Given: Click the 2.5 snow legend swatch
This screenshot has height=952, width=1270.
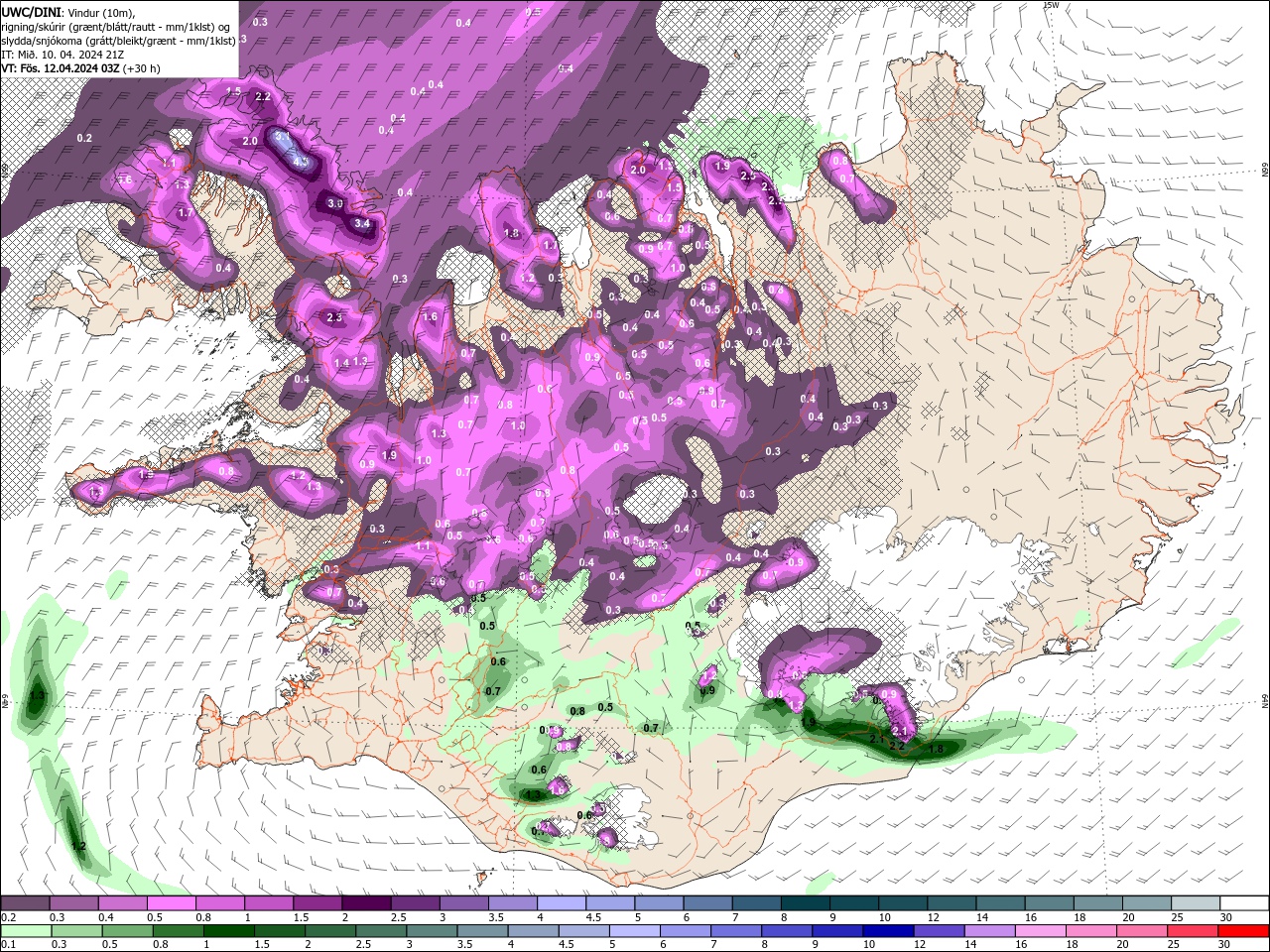Looking at the screenshot, I should coord(414,903).
